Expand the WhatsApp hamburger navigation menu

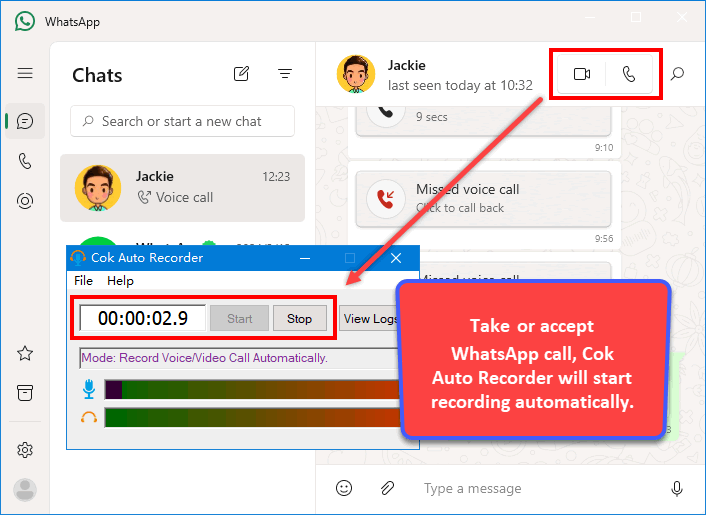[x=25, y=73]
